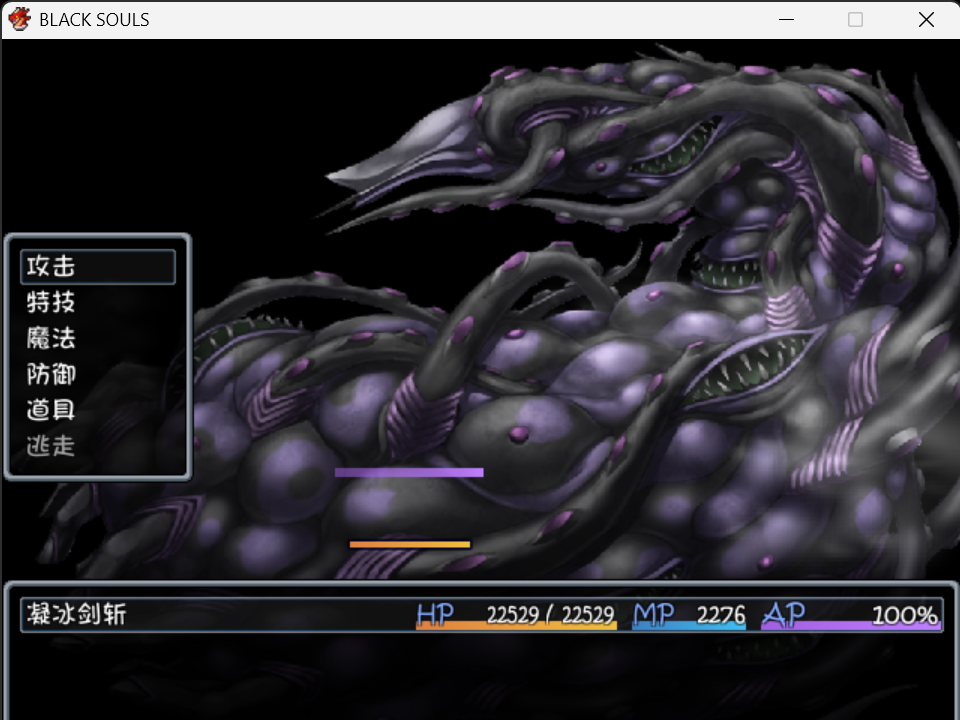
Task: Click the purple enemy gauge bar
Action: coord(409,472)
